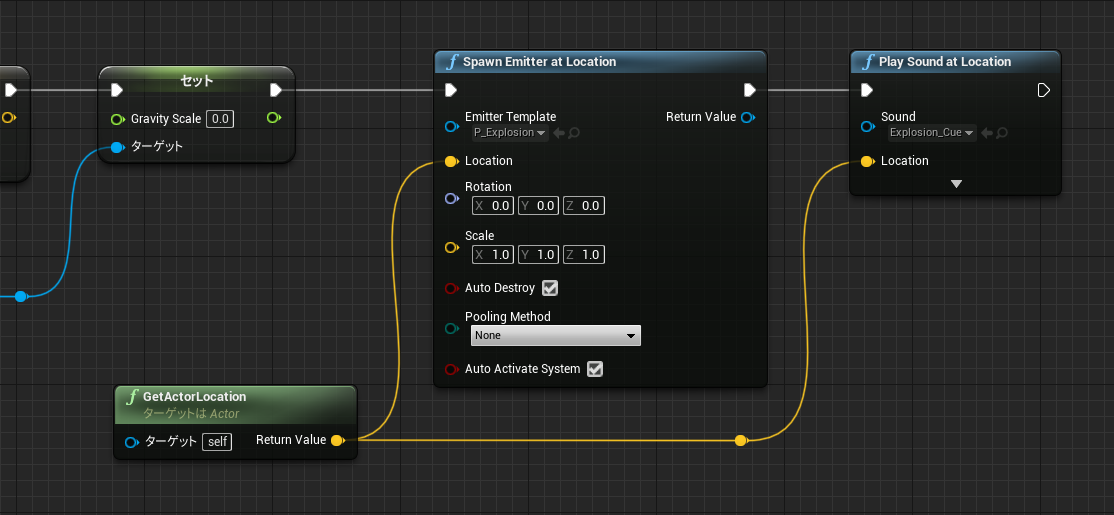Image resolution: width=1114 pixels, height=515 pixels.
Task: Click the 'Emitter Template' label text
Action: click(510, 116)
